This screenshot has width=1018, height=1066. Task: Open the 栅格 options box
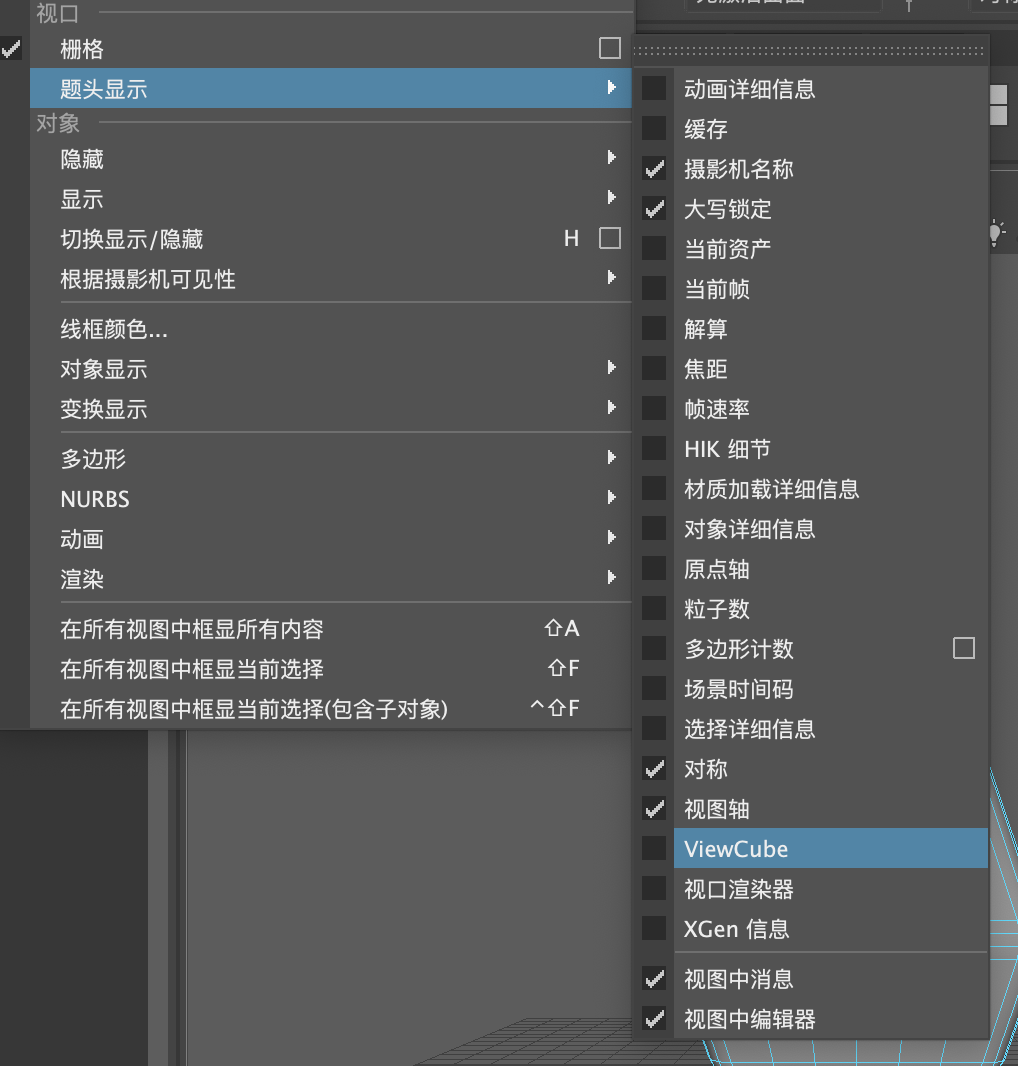(610, 48)
